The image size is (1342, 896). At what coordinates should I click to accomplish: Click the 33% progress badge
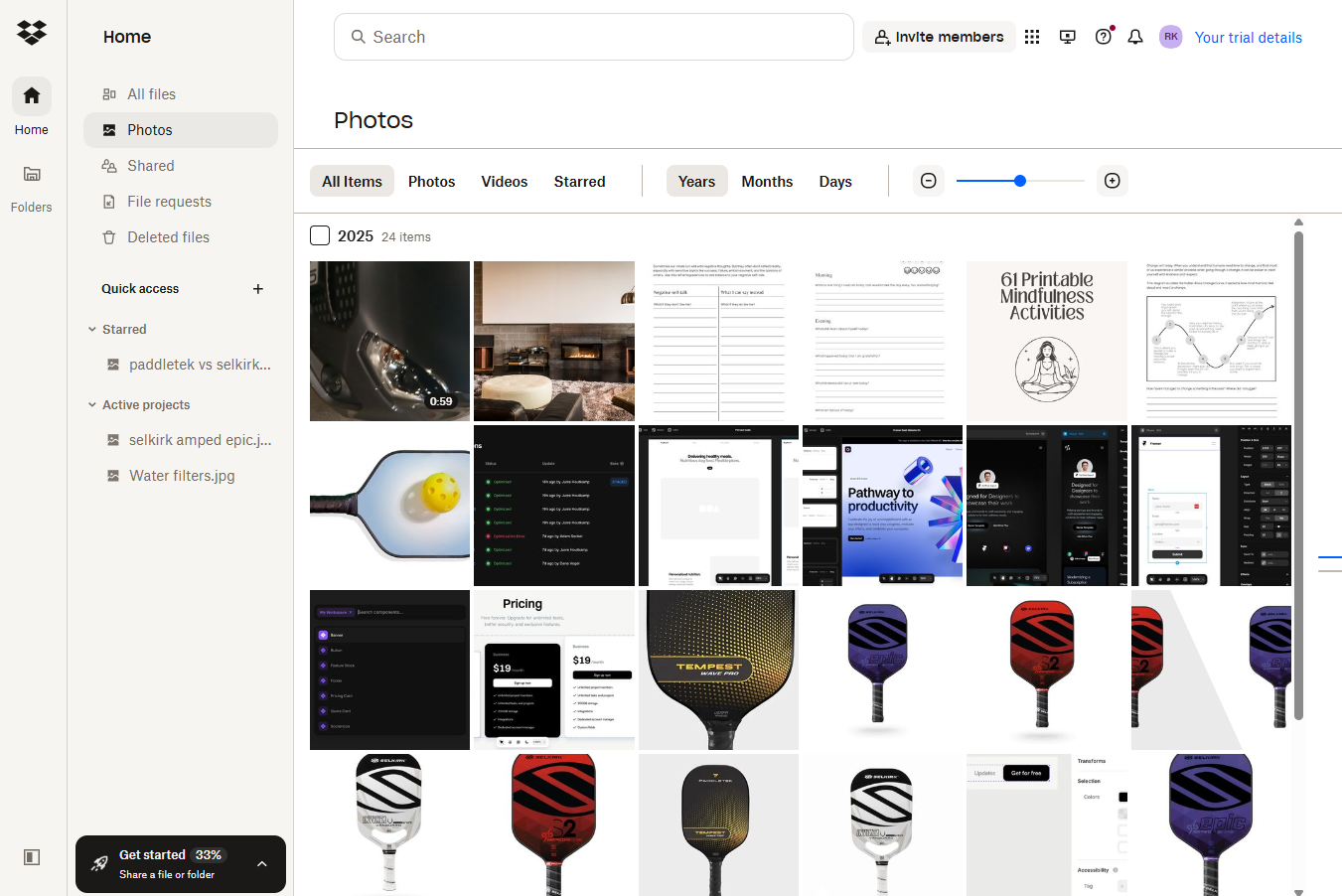point(209,854)
